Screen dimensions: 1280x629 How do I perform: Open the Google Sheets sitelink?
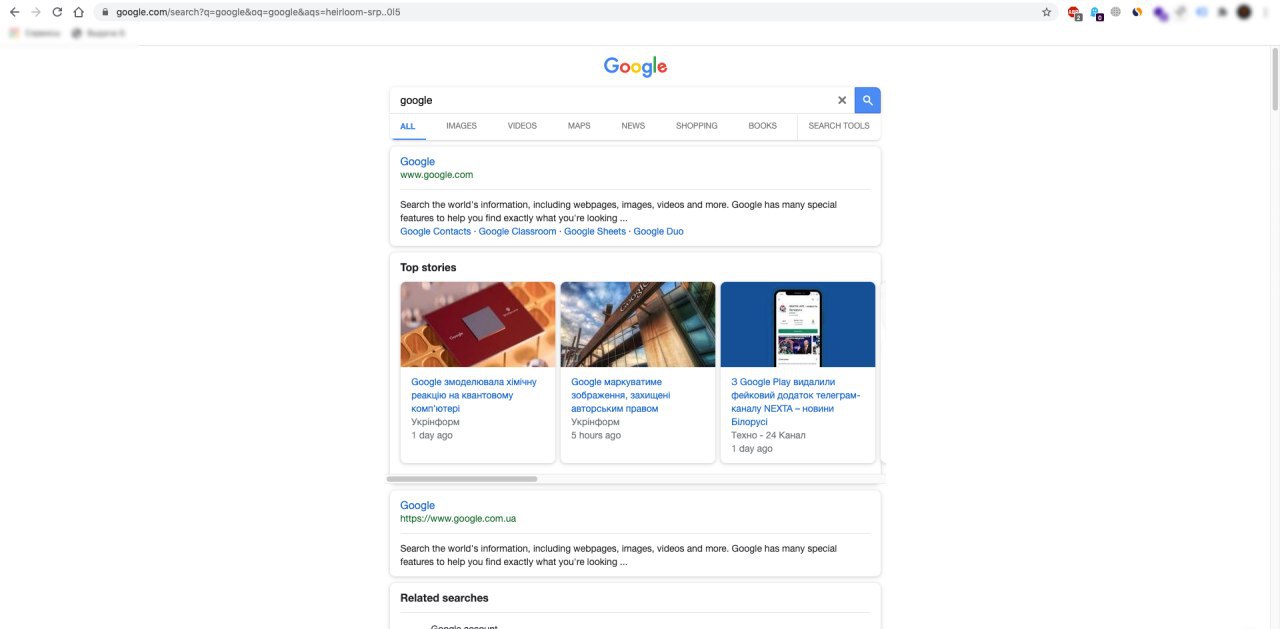click(594, 231)
